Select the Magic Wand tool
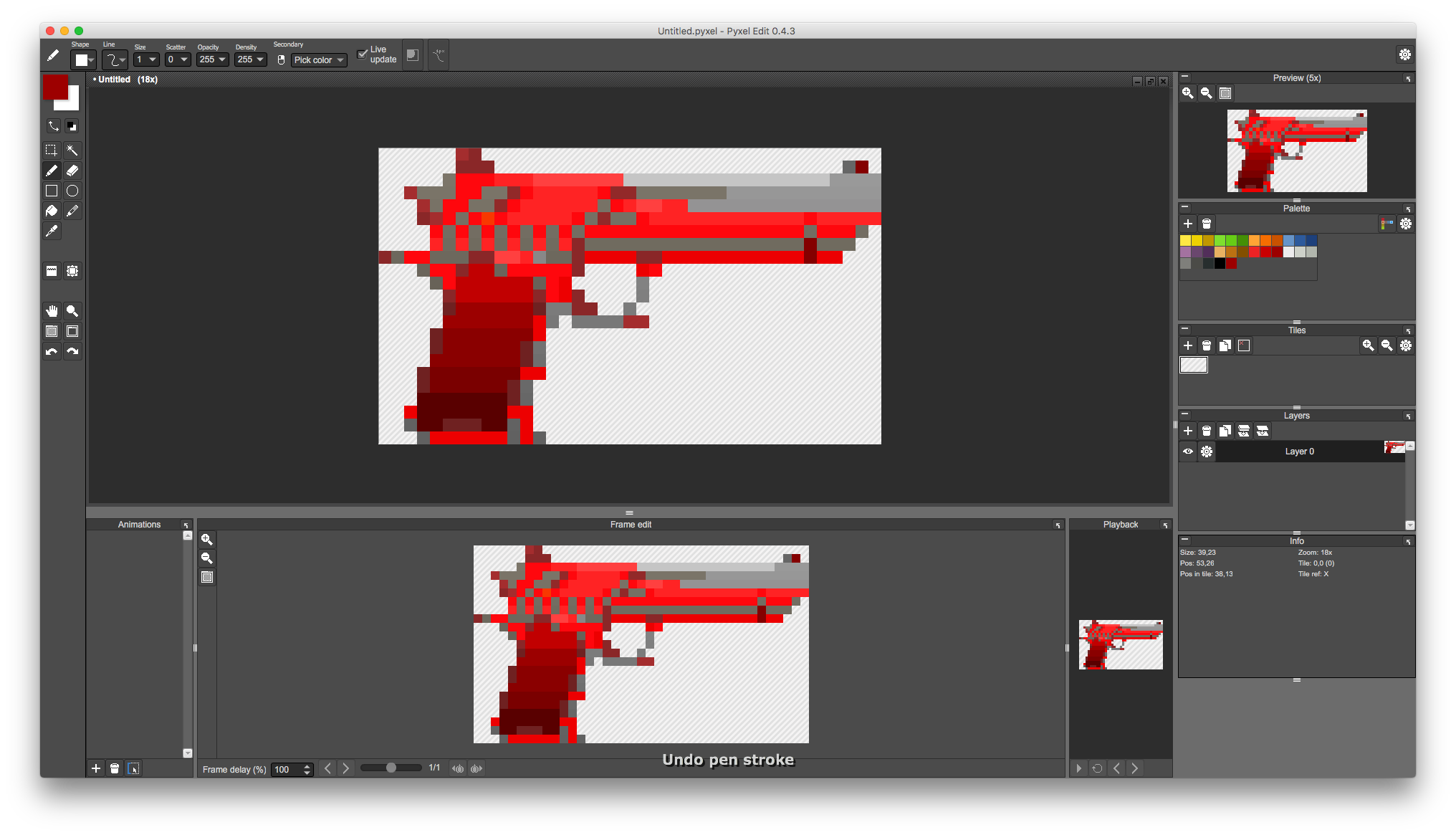The width and height of the screenshot is (1456, 835). tap(72, 151)
